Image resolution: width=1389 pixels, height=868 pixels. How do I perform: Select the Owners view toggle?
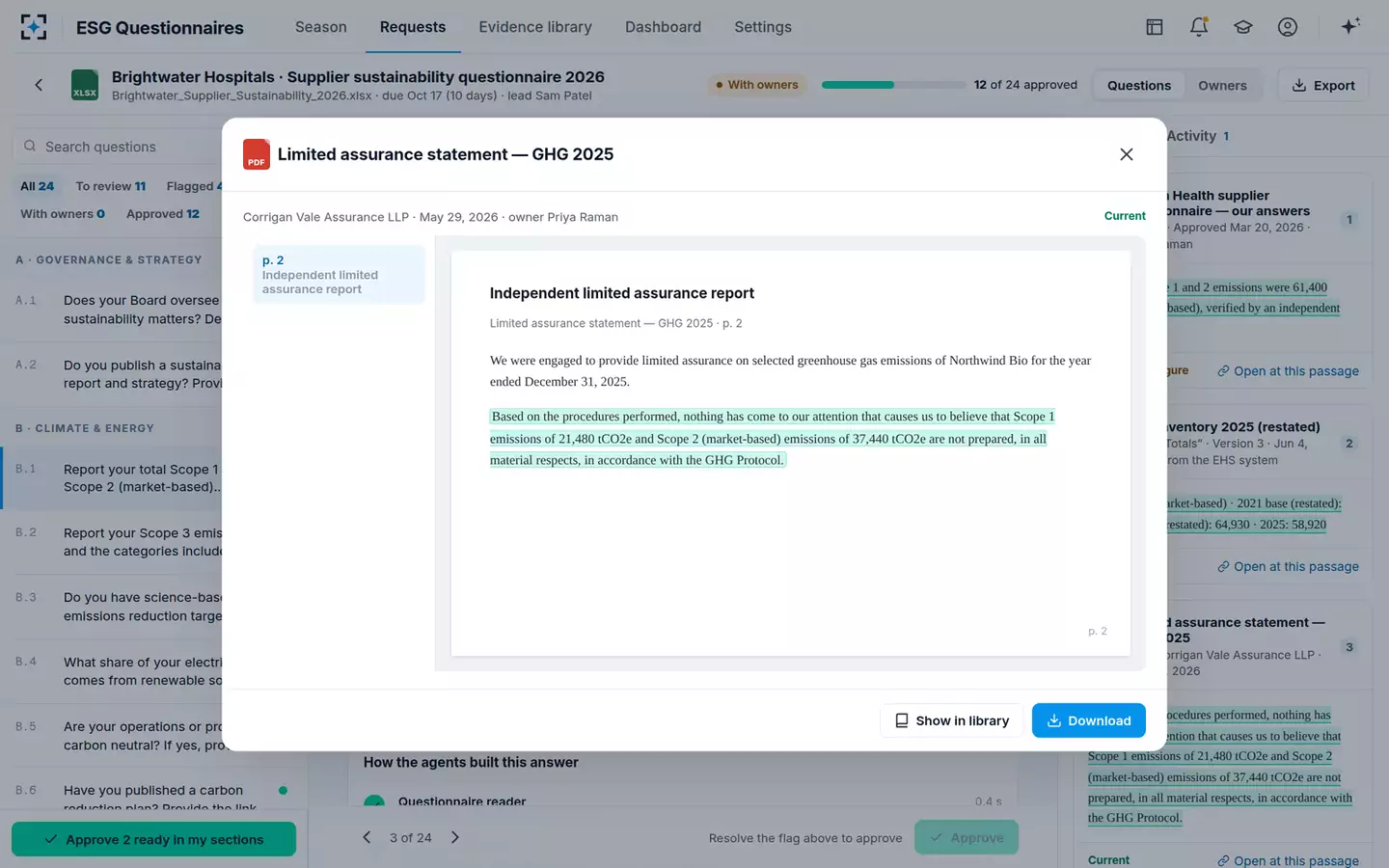pos(1222,85)
